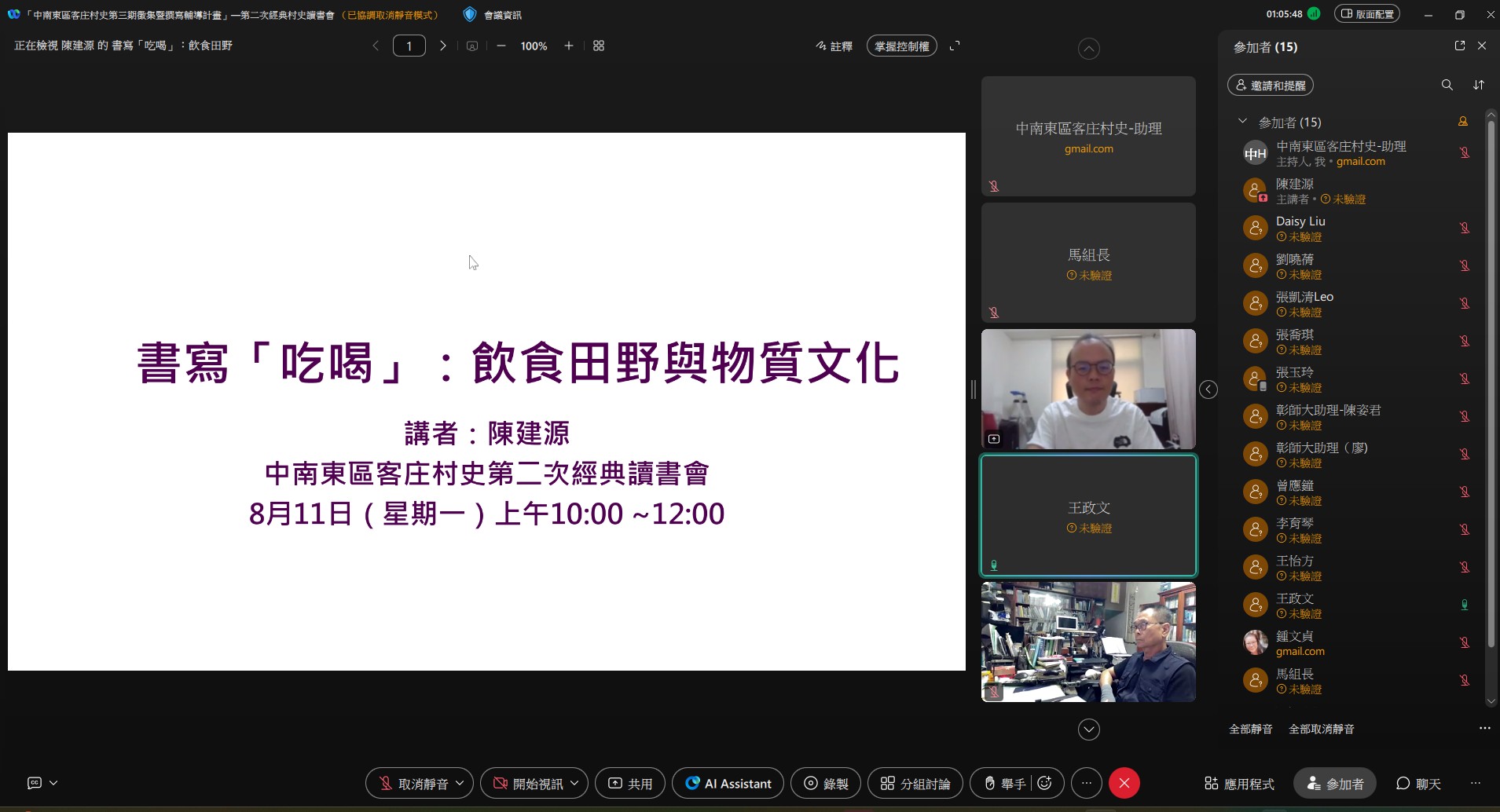Expand more video thumbnails with the down chevron

point(1088,730)
